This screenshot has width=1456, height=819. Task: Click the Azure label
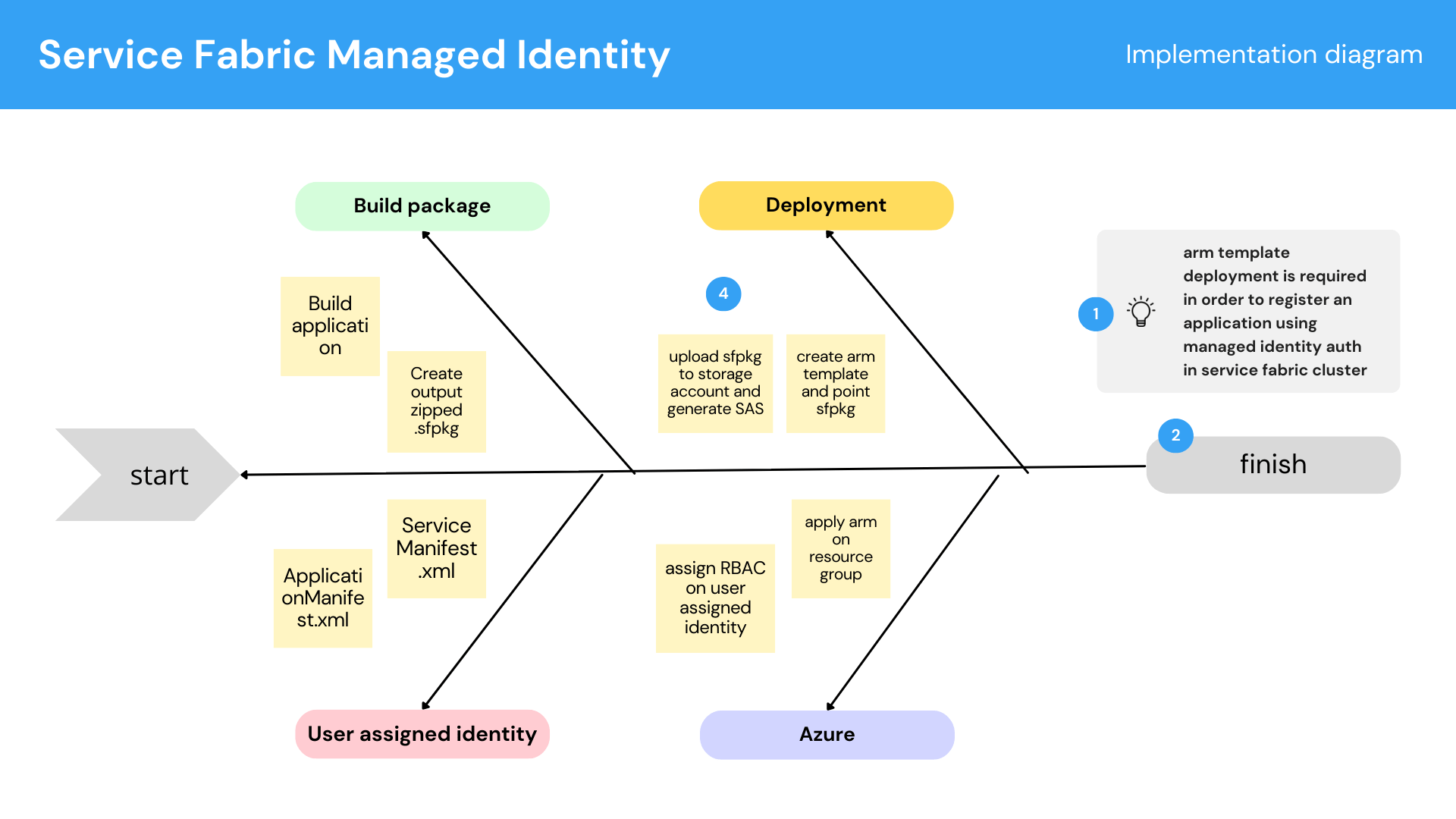pos(827,735)
